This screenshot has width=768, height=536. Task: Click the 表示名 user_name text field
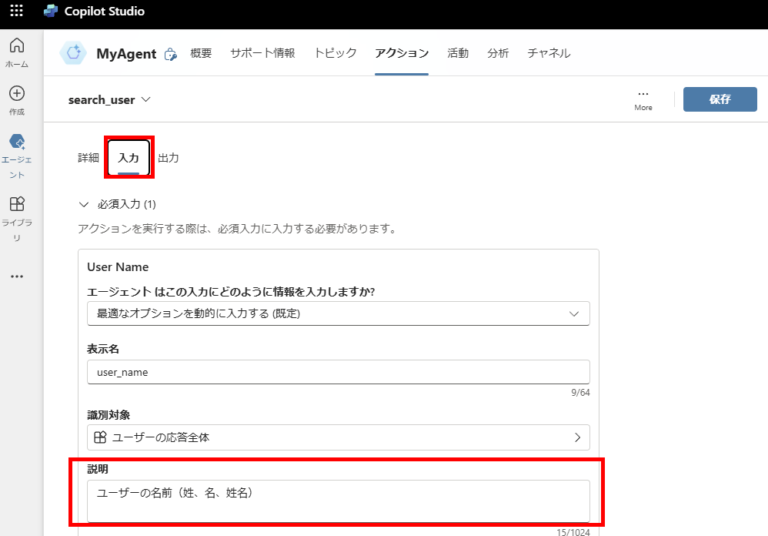(x=338, y=372)
